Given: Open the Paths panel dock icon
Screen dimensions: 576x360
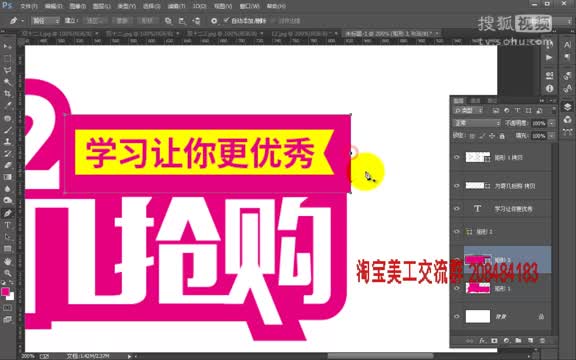Looking at the screenshot, I should 567,132.
